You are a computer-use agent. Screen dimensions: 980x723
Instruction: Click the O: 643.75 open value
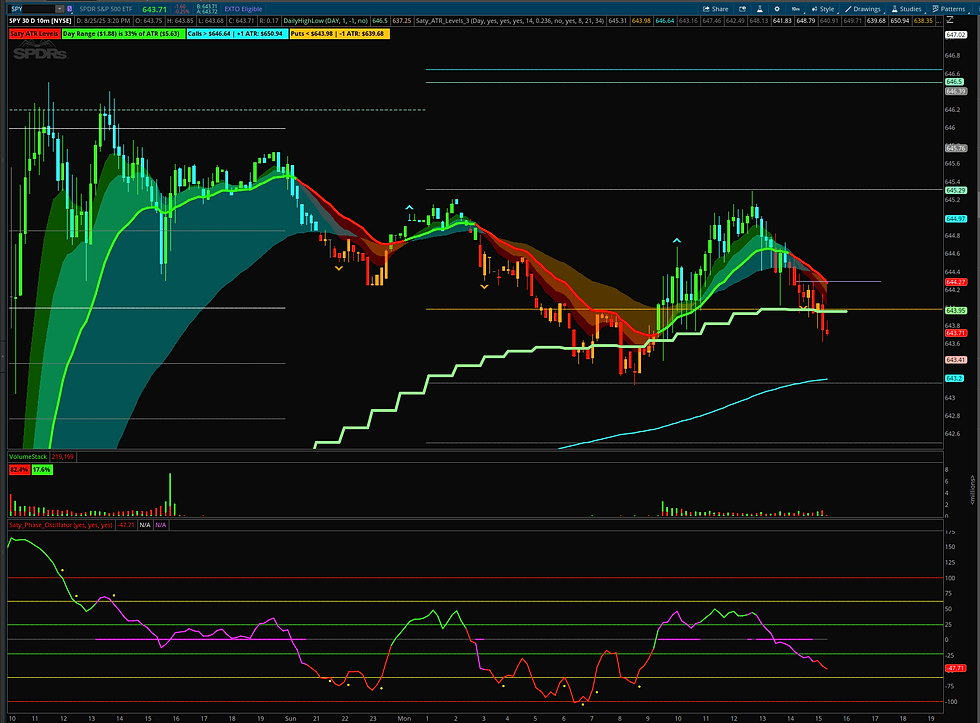pos(149,21)
